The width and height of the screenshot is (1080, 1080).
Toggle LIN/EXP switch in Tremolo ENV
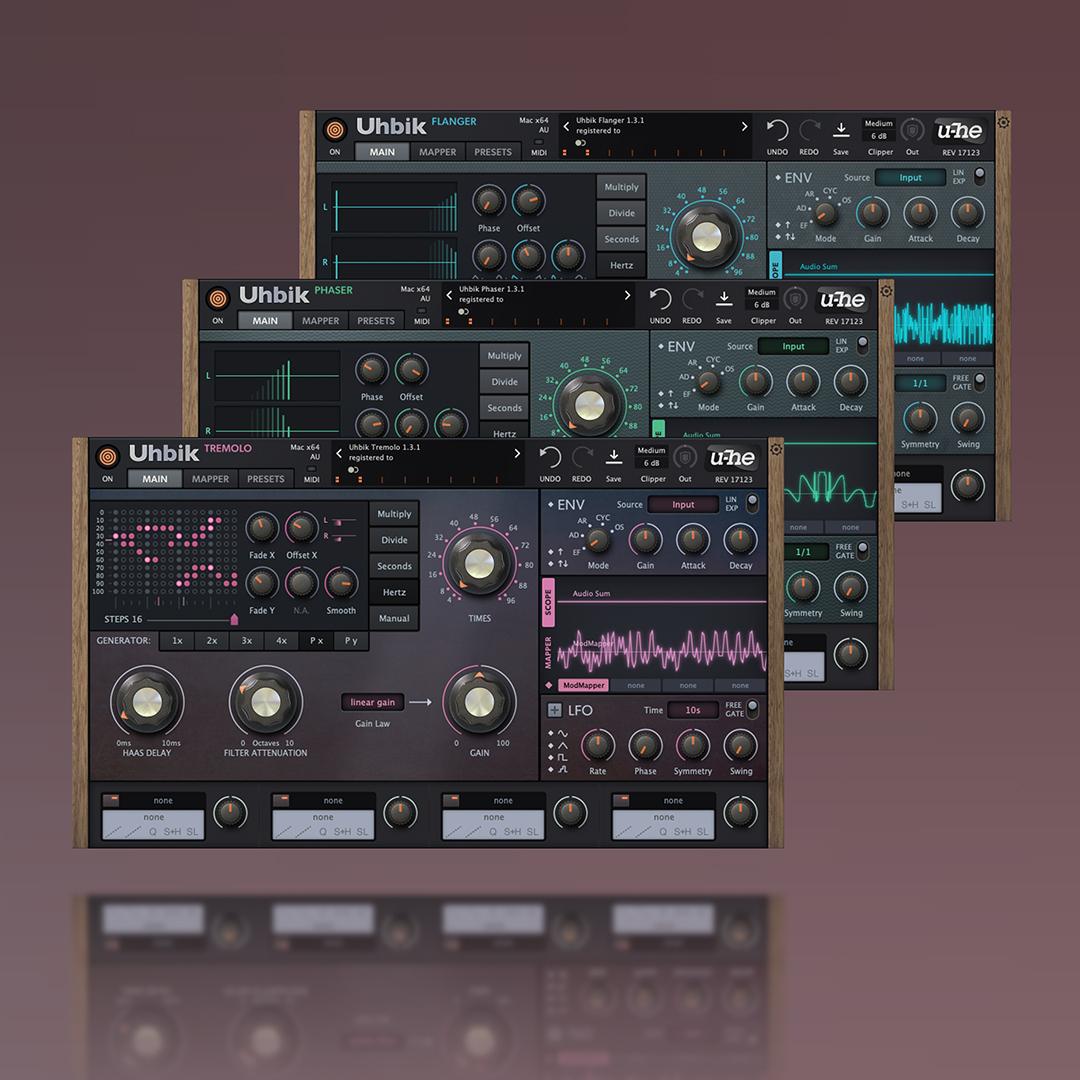[752, 503]
